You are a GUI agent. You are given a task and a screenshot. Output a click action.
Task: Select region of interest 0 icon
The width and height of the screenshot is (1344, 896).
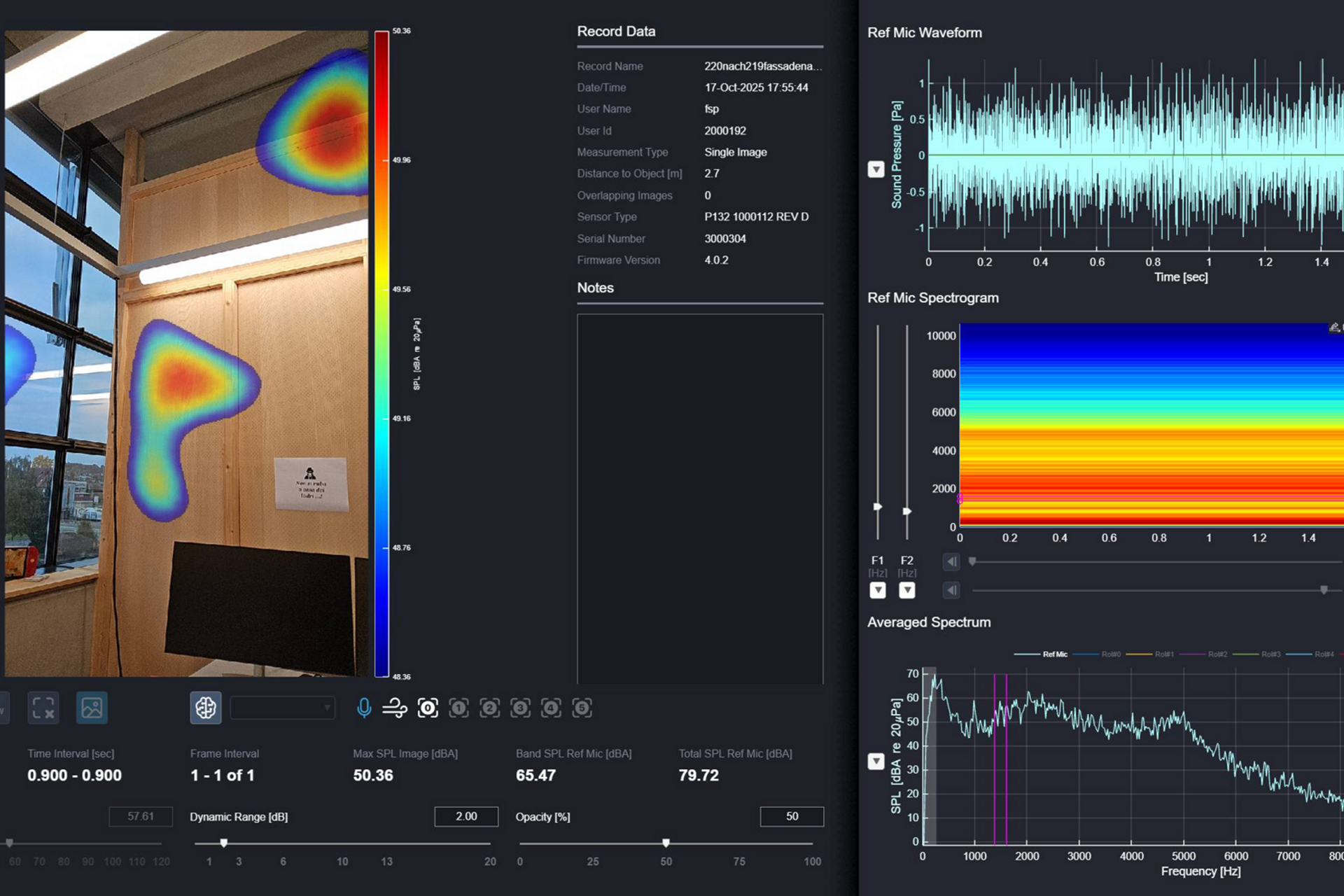coord(428,708)
